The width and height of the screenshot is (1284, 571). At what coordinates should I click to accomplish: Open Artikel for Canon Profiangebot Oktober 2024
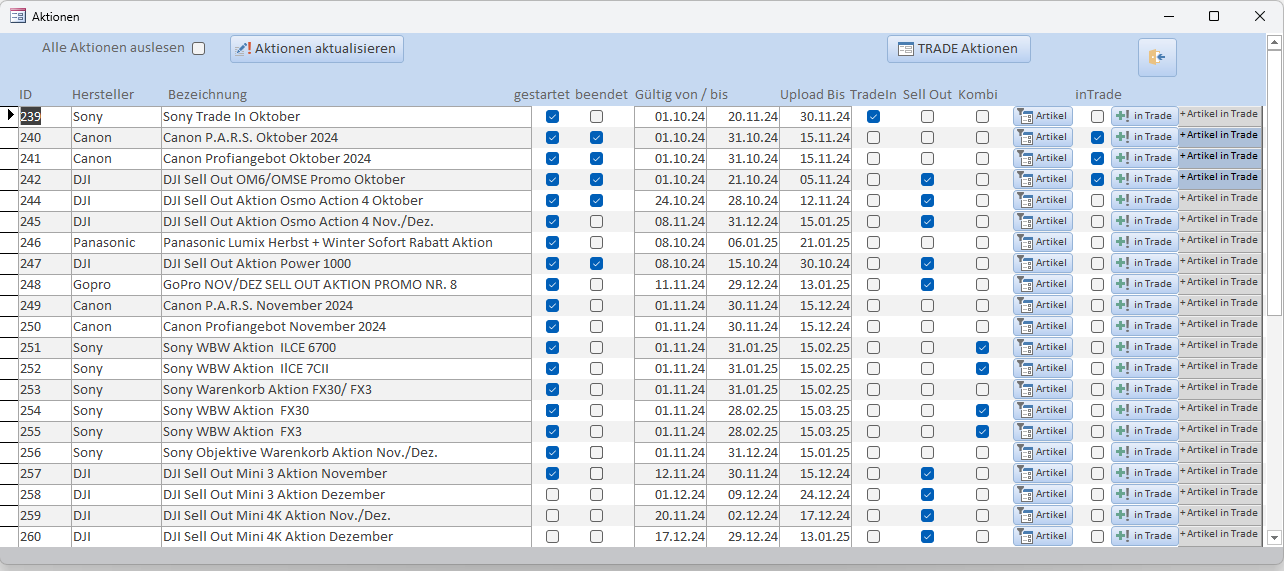point(1042,158)
